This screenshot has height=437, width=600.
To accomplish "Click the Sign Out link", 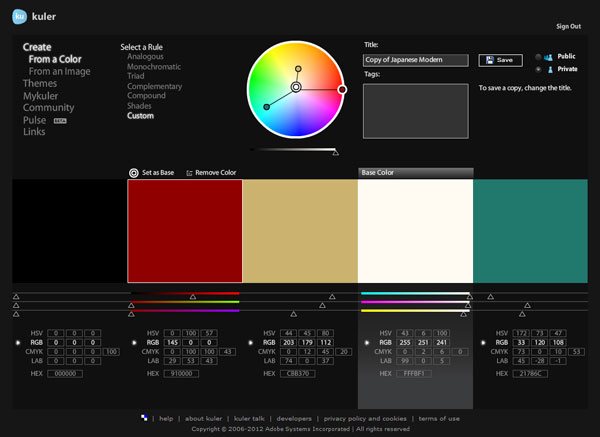I will click(569, 26).
